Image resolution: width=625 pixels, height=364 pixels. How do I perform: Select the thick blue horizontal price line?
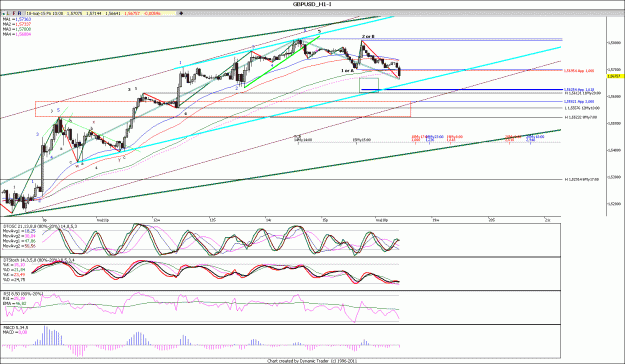coord(462,90)
